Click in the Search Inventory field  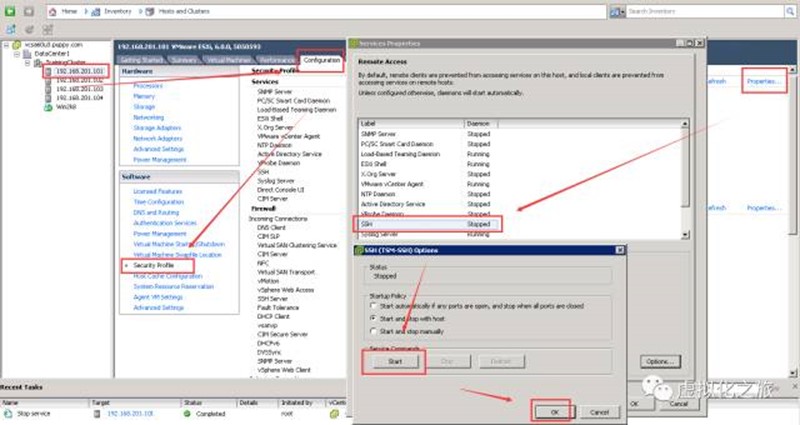[x=705, y=11]
